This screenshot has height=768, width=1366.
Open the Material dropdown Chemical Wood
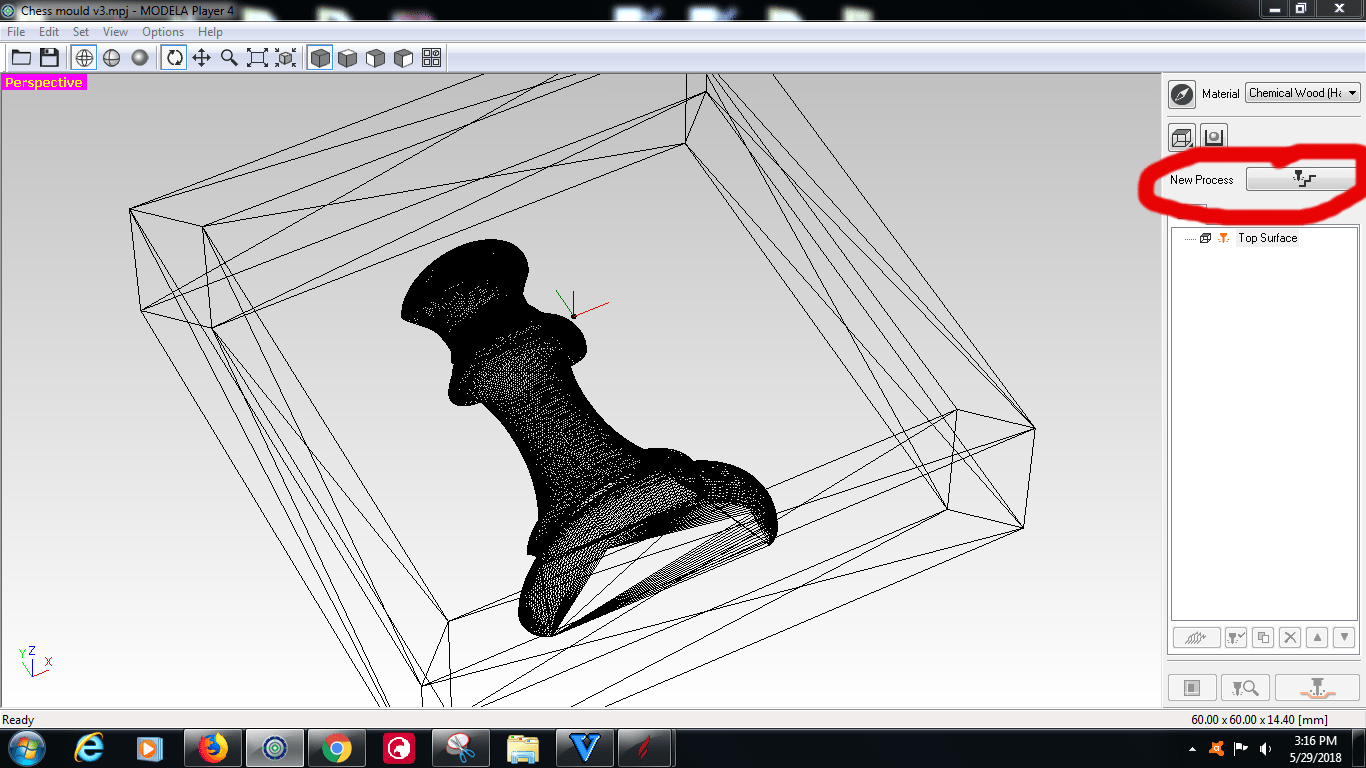click(1304, 93)
